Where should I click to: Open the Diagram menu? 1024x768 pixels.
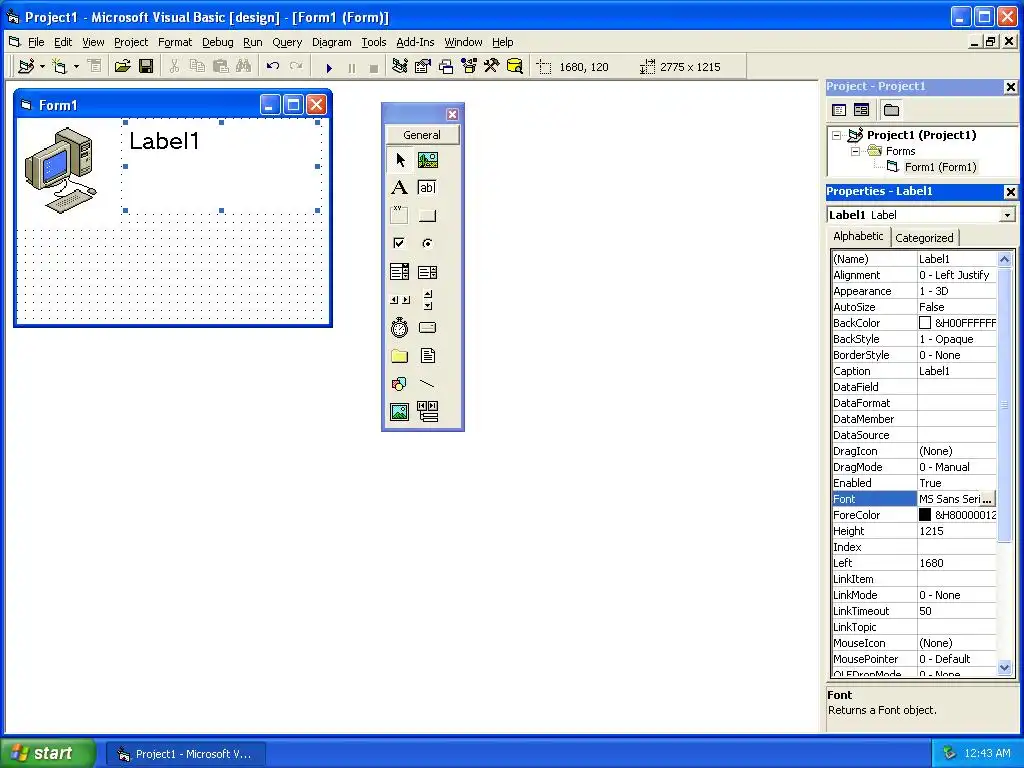332,42
